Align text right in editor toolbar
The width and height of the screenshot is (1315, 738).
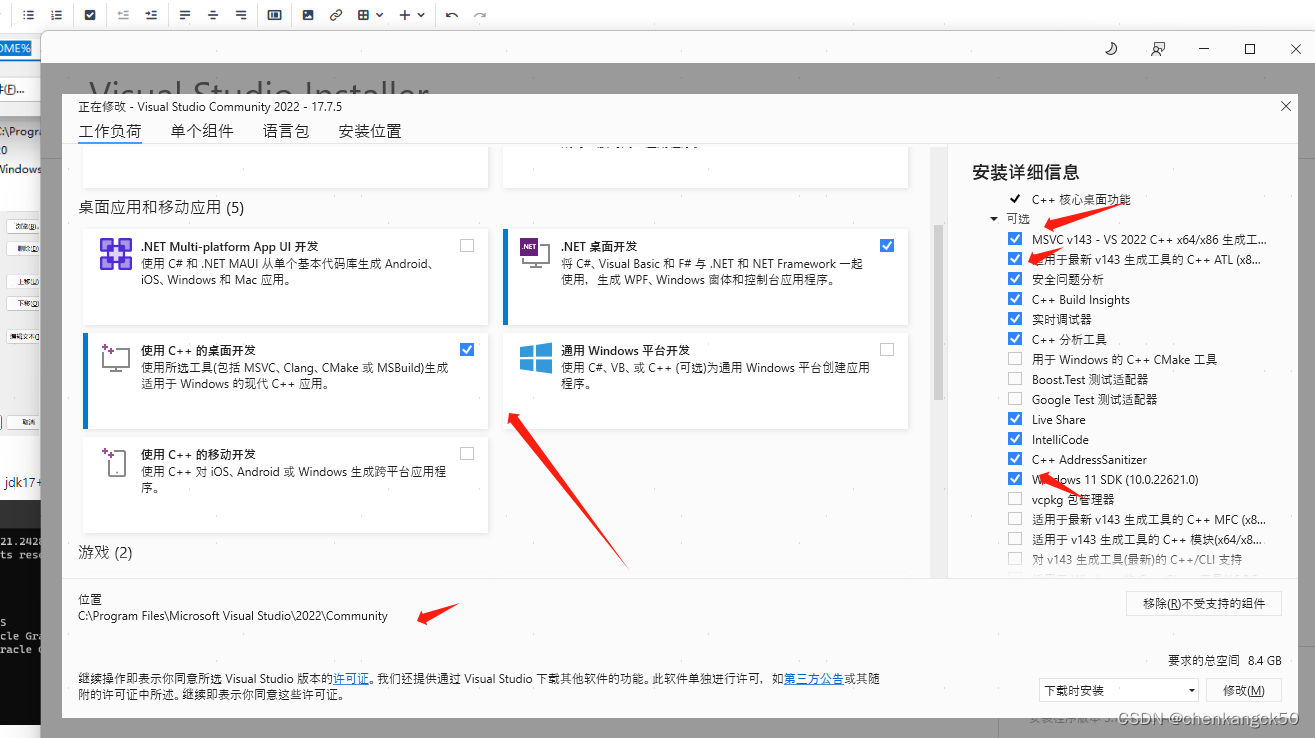coord(241,15)
